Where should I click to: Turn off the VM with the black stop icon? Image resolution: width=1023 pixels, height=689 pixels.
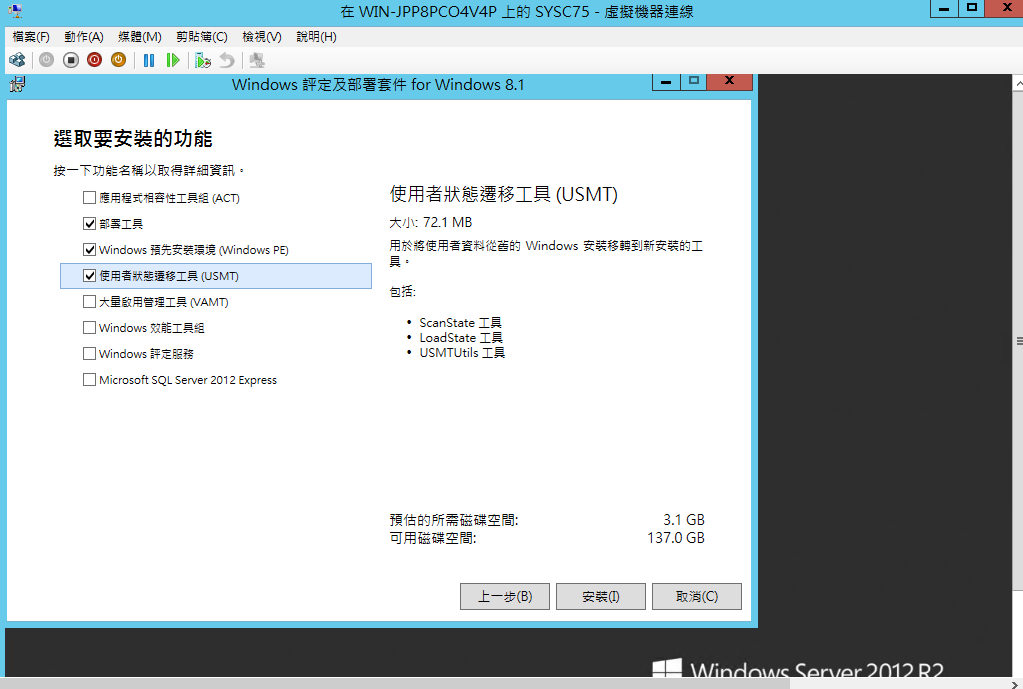(x=70, y=61)
